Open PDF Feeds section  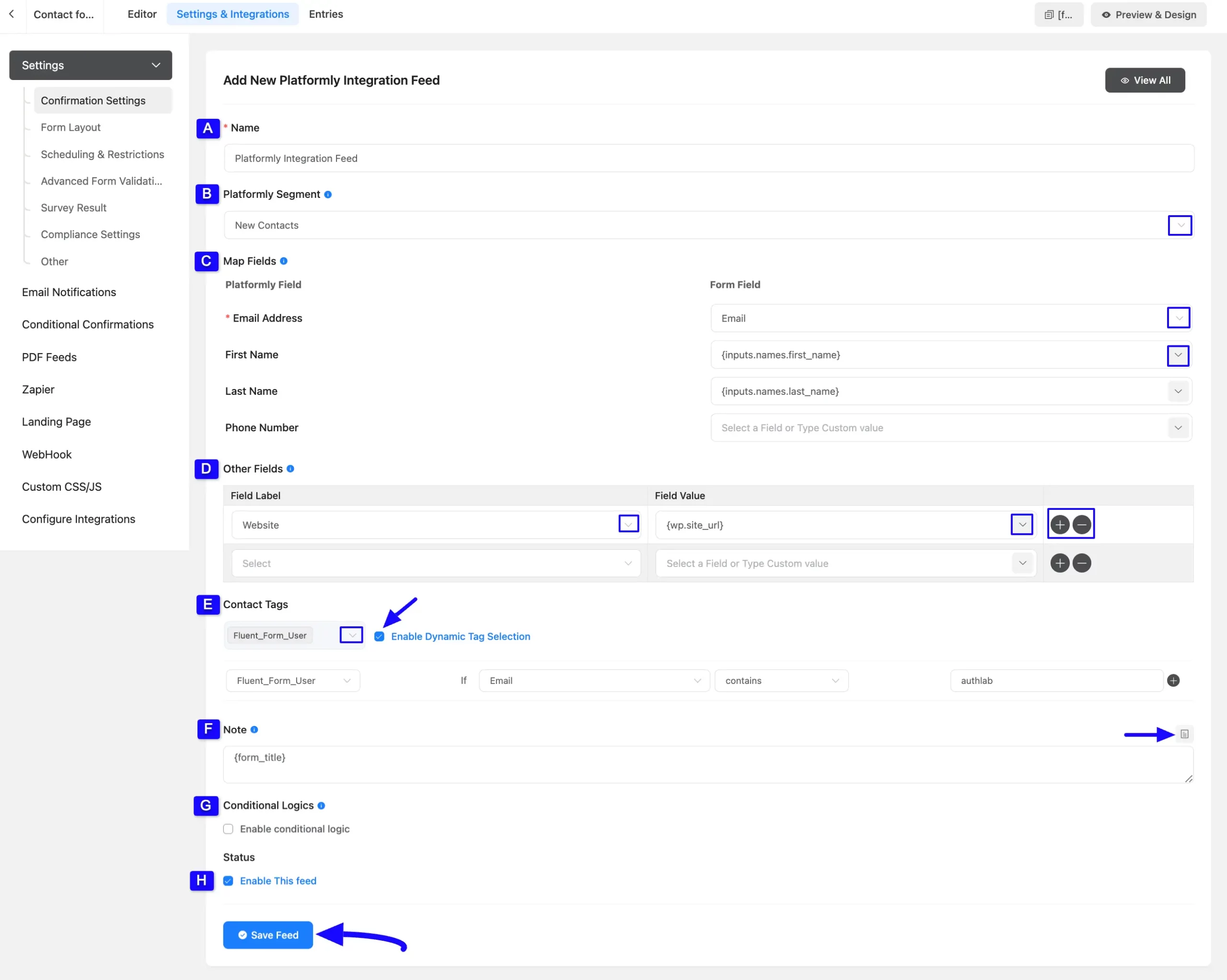(49, 357)
